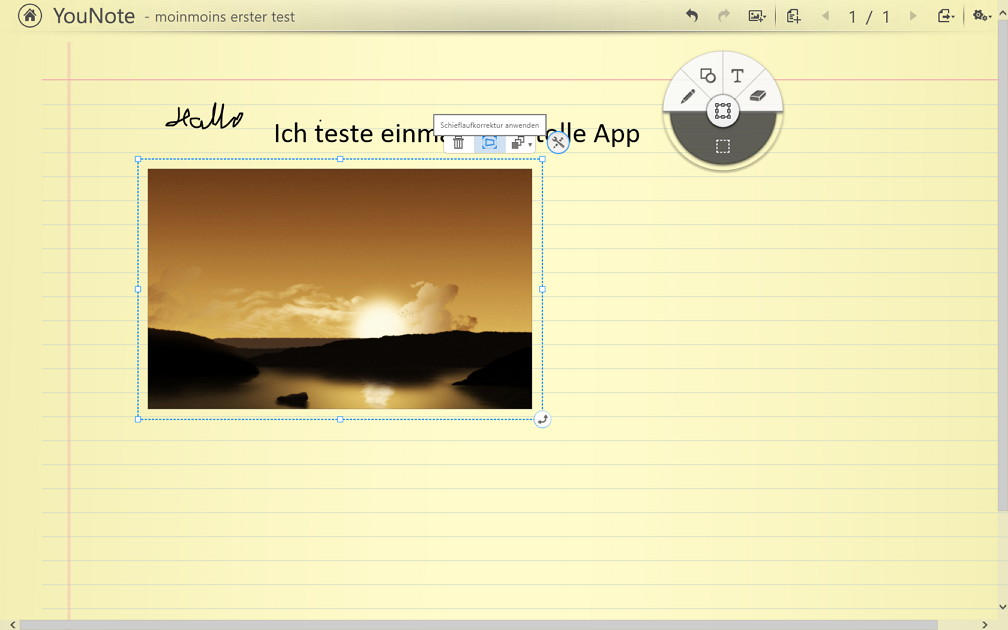
Task: Click the scroll left arrow
Action: [x=12, y=625]
